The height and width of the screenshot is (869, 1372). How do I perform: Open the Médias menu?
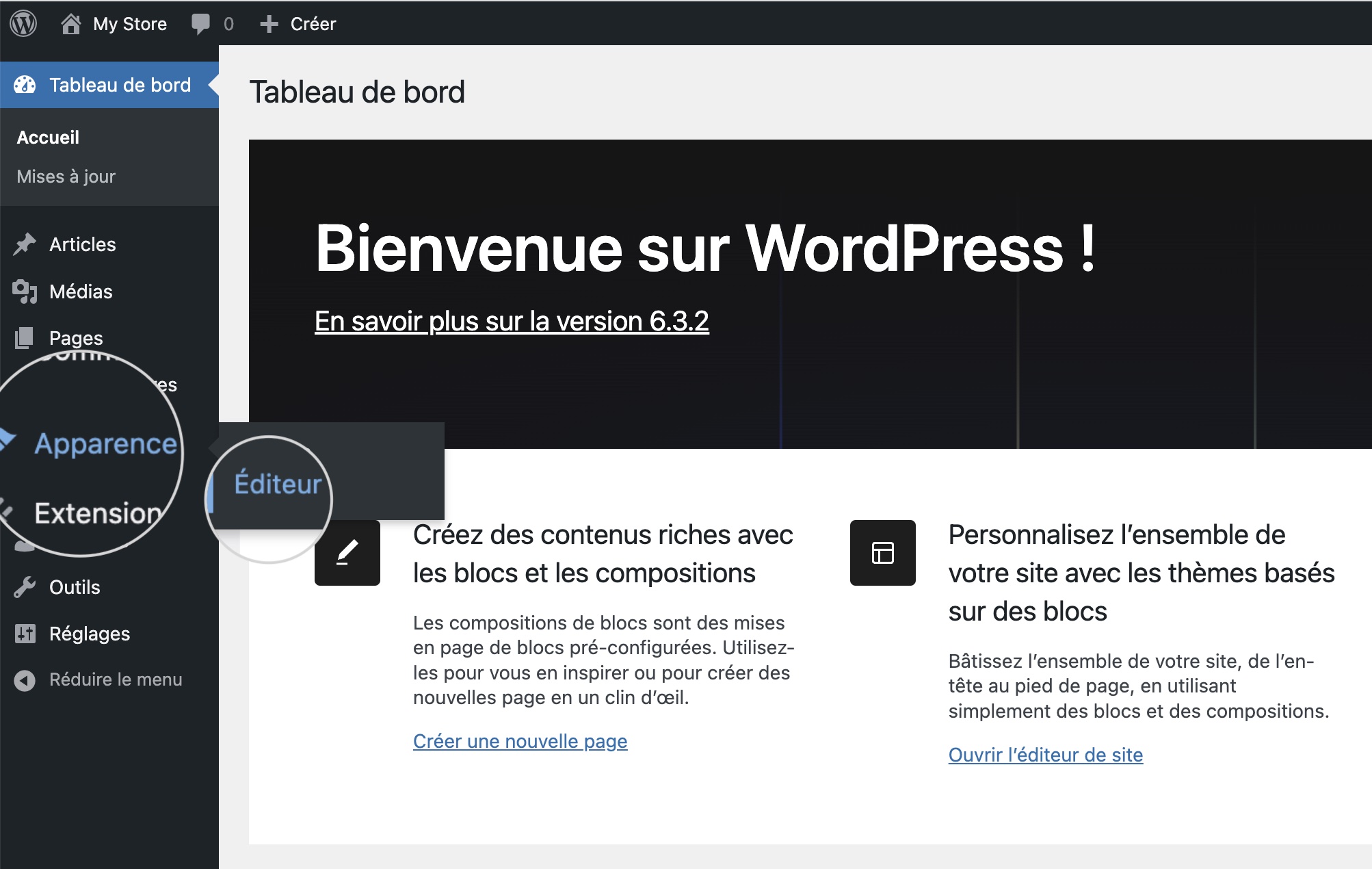[81, 291]
